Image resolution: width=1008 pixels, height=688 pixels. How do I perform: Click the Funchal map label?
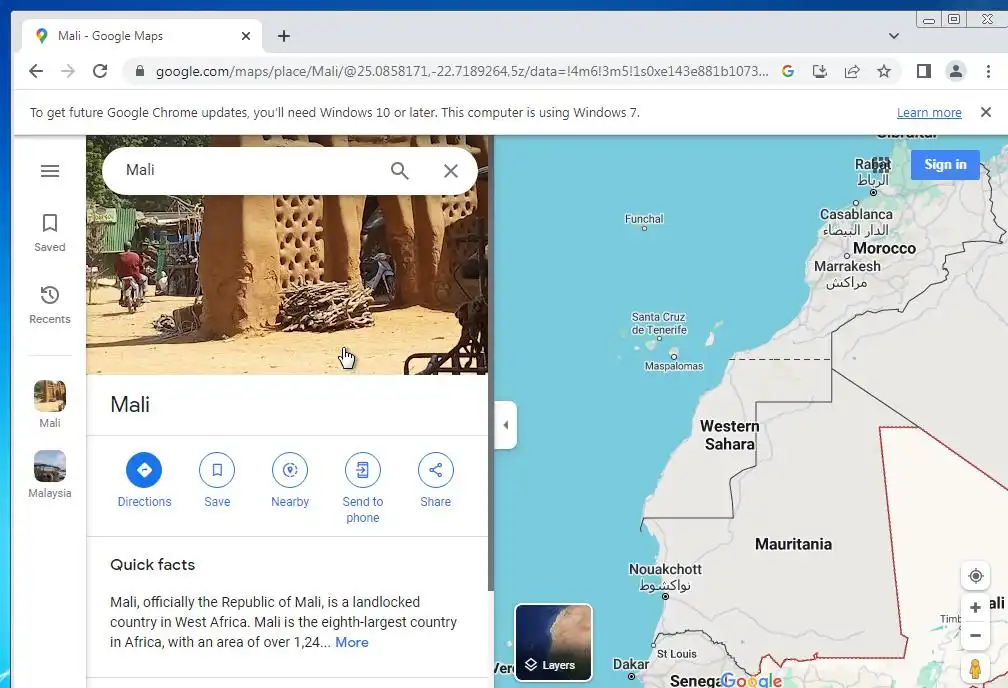pyautogui.click(x=644, y=219)
